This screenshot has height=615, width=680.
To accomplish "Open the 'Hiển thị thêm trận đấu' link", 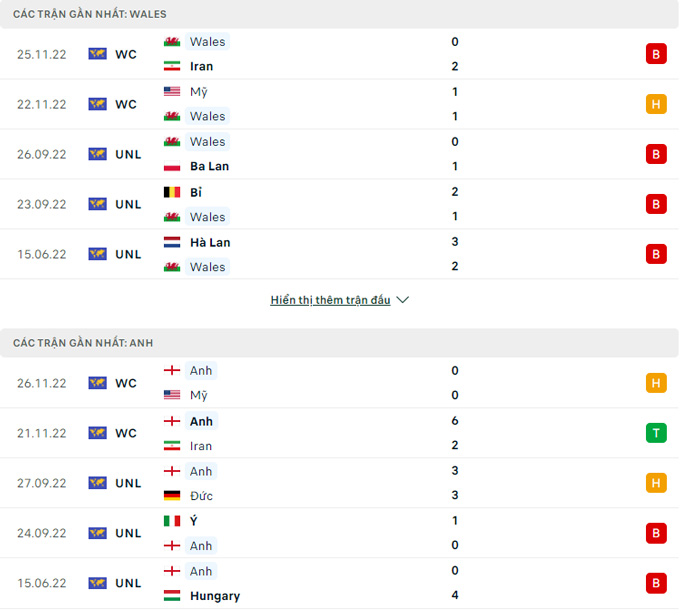I will coord(330,300).
